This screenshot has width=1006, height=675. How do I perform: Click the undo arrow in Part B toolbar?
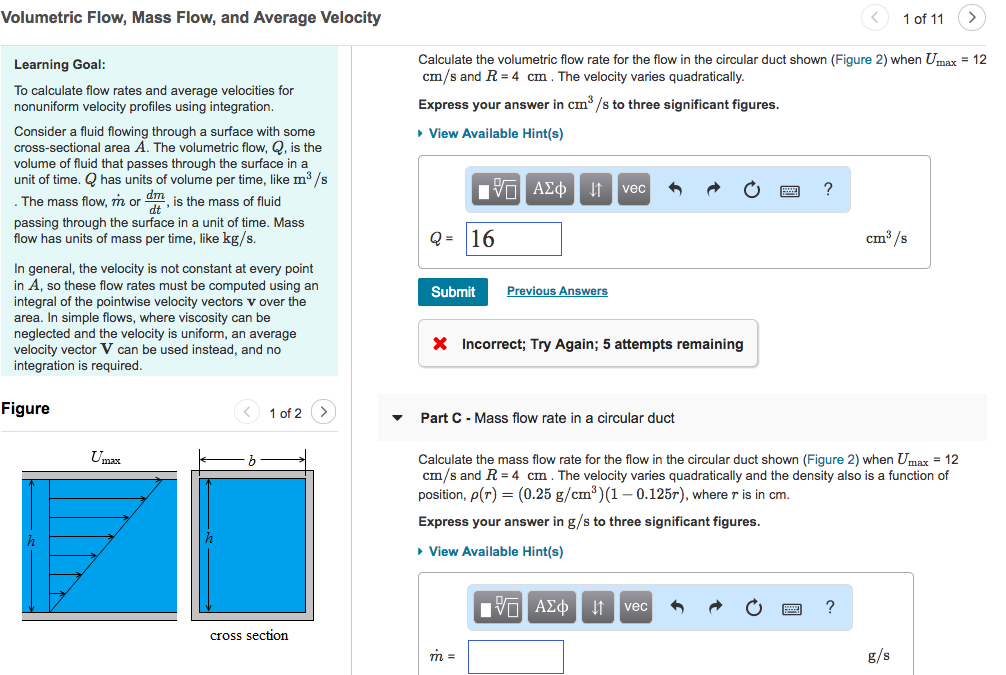[x=677, y=189]
